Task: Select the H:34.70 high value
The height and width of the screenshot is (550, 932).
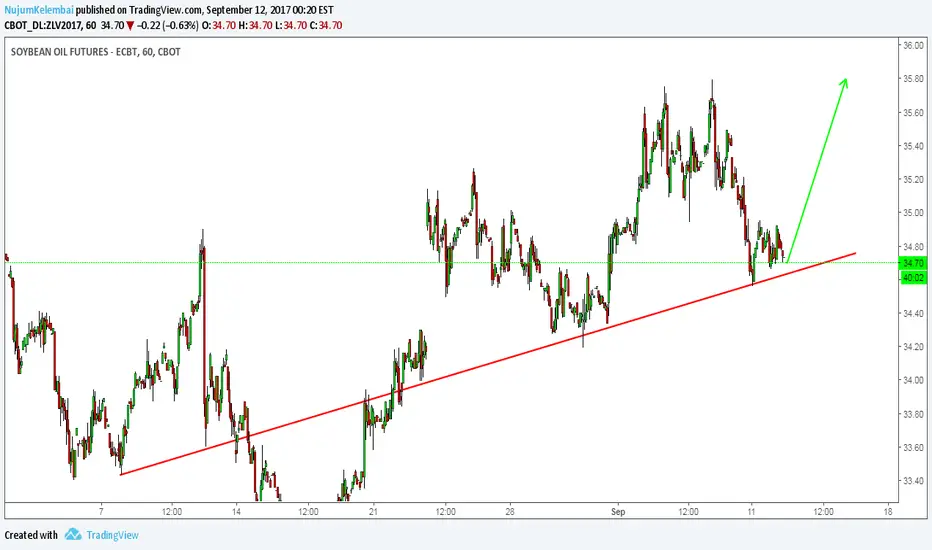Action: pos(255,25)
